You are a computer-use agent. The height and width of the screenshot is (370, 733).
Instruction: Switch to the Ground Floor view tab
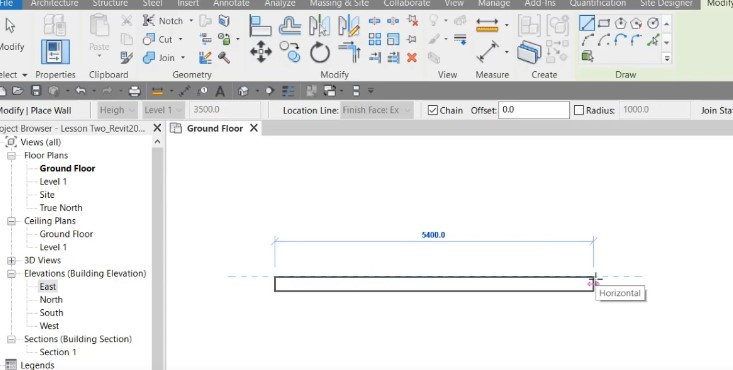coord(215,128)
